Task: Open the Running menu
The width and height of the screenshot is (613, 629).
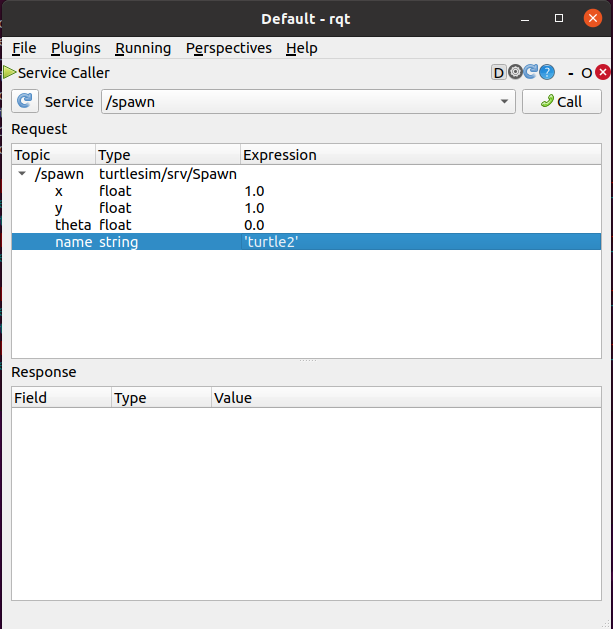Action: (143, 48)
